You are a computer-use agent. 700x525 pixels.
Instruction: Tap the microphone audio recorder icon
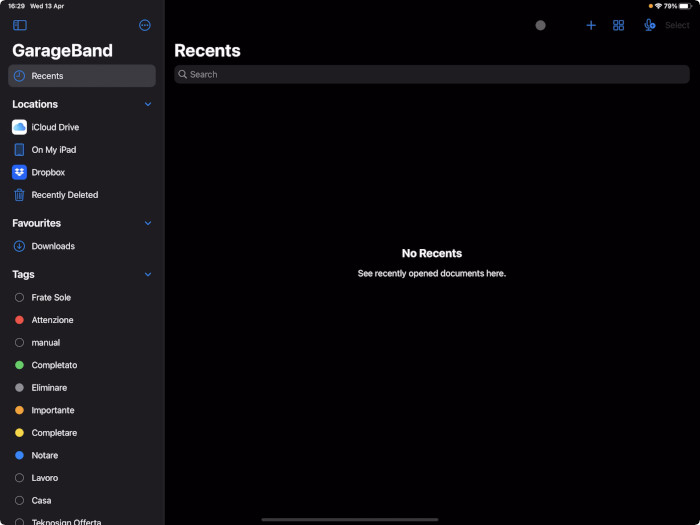(x=649, y=25)
